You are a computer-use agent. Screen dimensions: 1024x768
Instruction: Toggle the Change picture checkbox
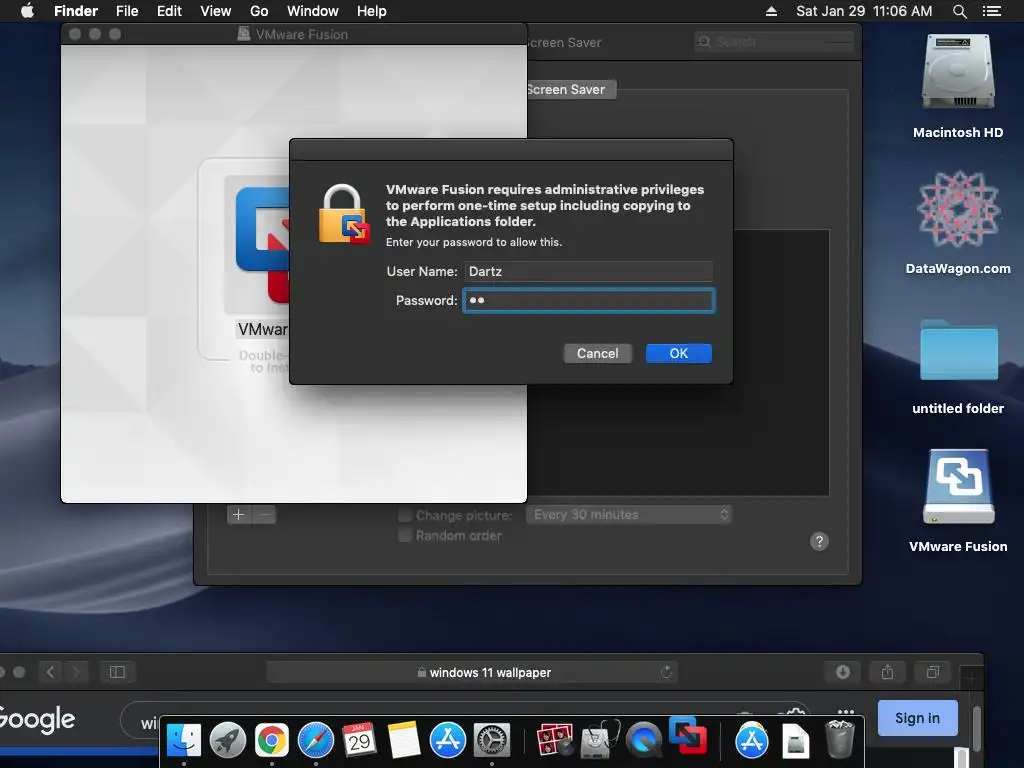[x=405, y=515]
